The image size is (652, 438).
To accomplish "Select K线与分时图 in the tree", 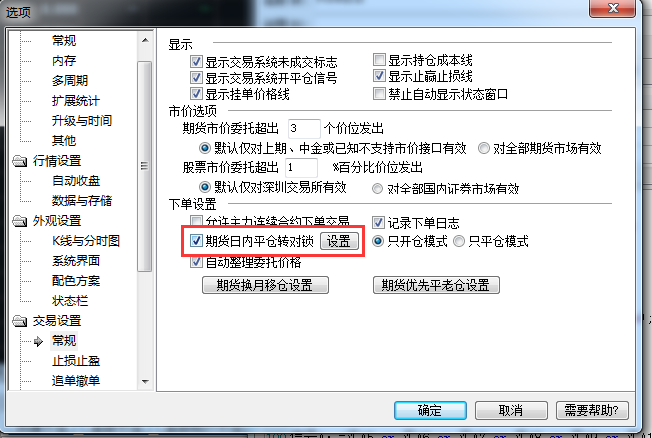I will (x=86, y=241).
